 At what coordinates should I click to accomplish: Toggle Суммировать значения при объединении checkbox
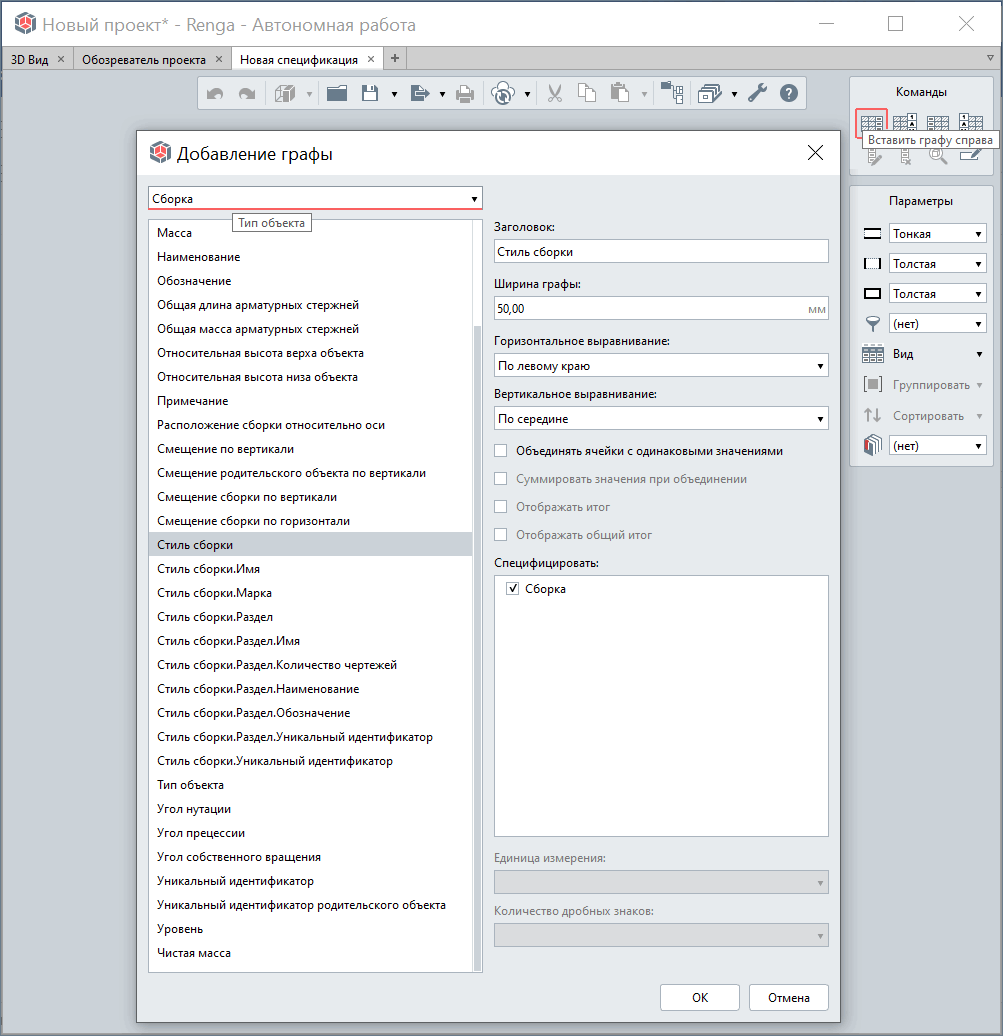501,478
